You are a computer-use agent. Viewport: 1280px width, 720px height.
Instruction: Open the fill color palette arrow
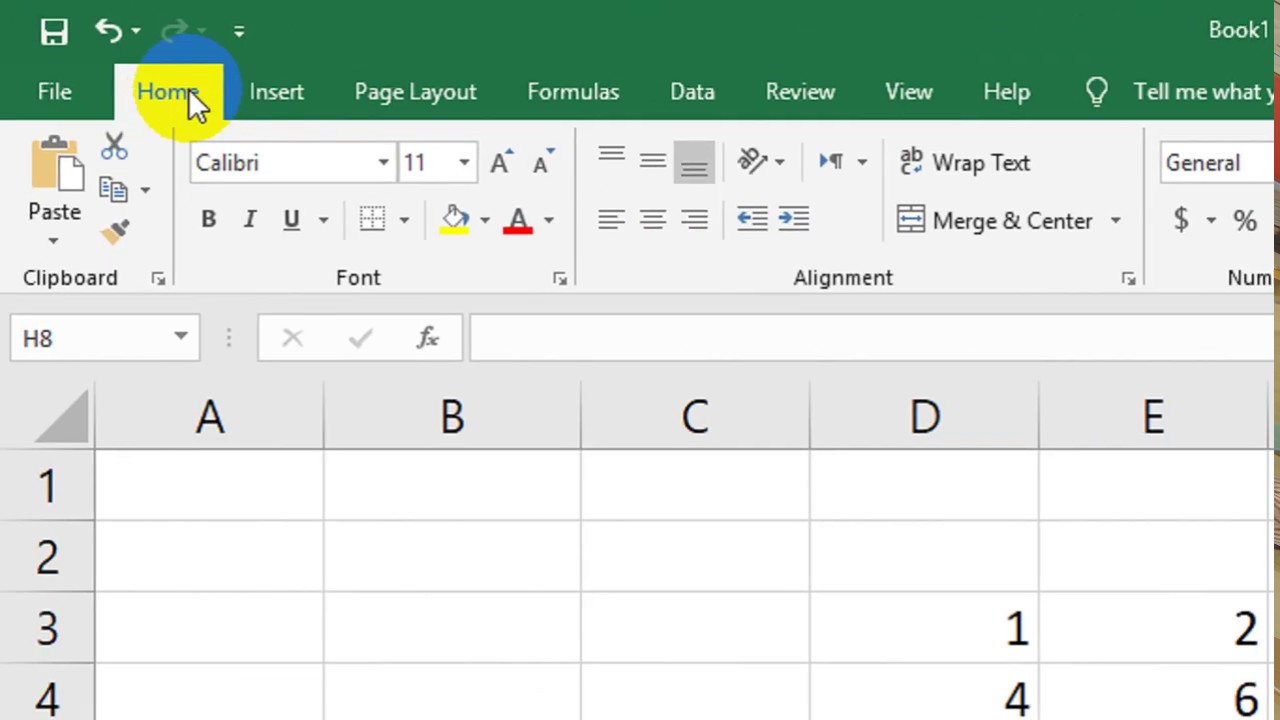pyautogui.click(x=485, y=220)
